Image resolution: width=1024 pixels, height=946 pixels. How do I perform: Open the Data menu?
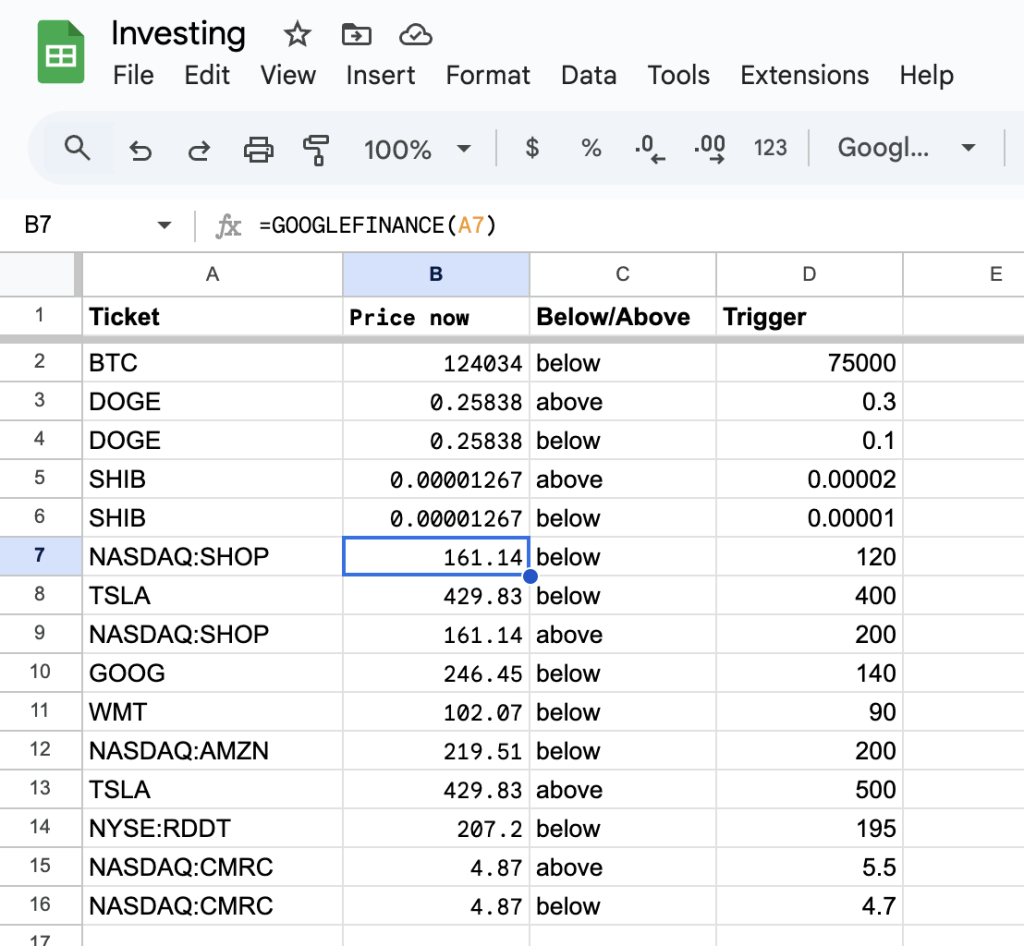[589, 76]
